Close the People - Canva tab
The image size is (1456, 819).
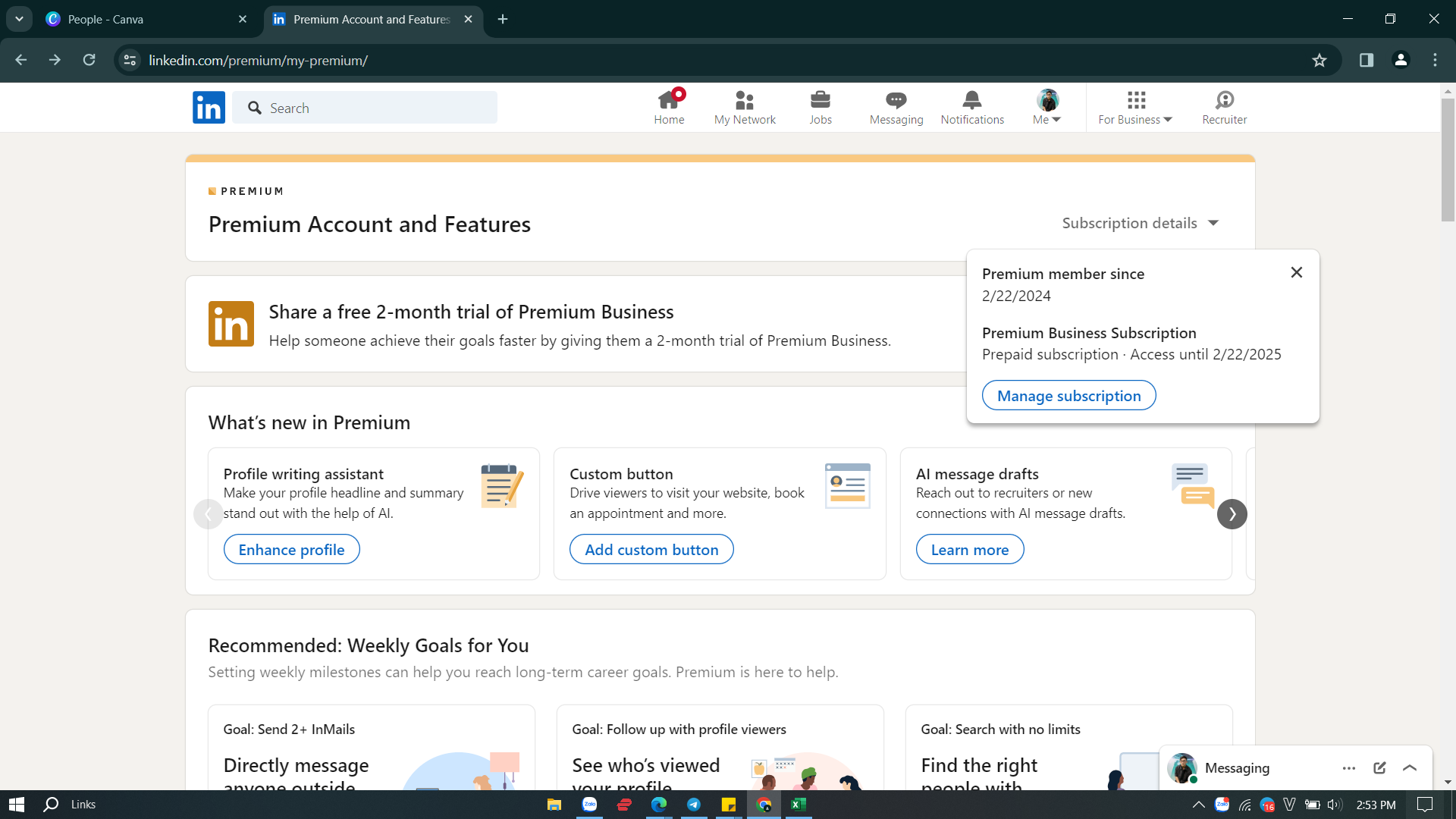[x=243, y=20]
